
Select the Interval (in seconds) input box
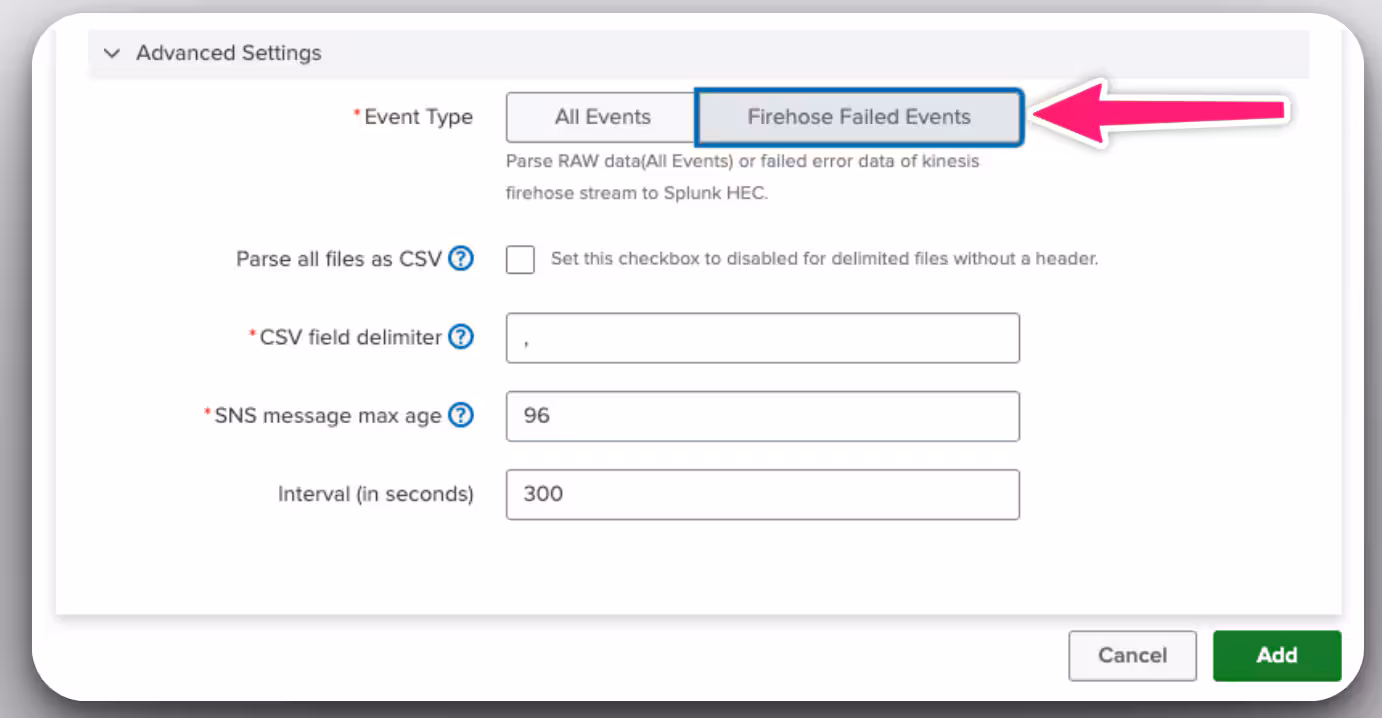click(762, 494)
